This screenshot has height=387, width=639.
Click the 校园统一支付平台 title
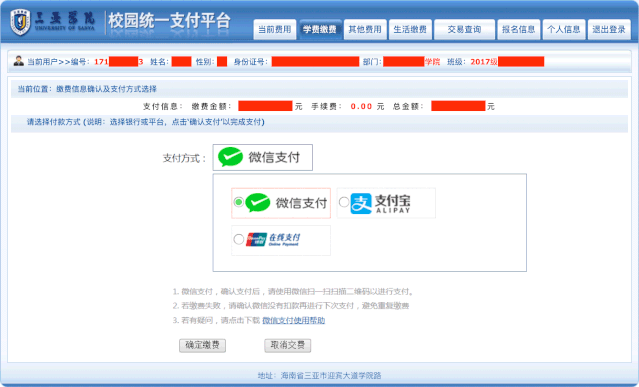click(x=170, y=21)
